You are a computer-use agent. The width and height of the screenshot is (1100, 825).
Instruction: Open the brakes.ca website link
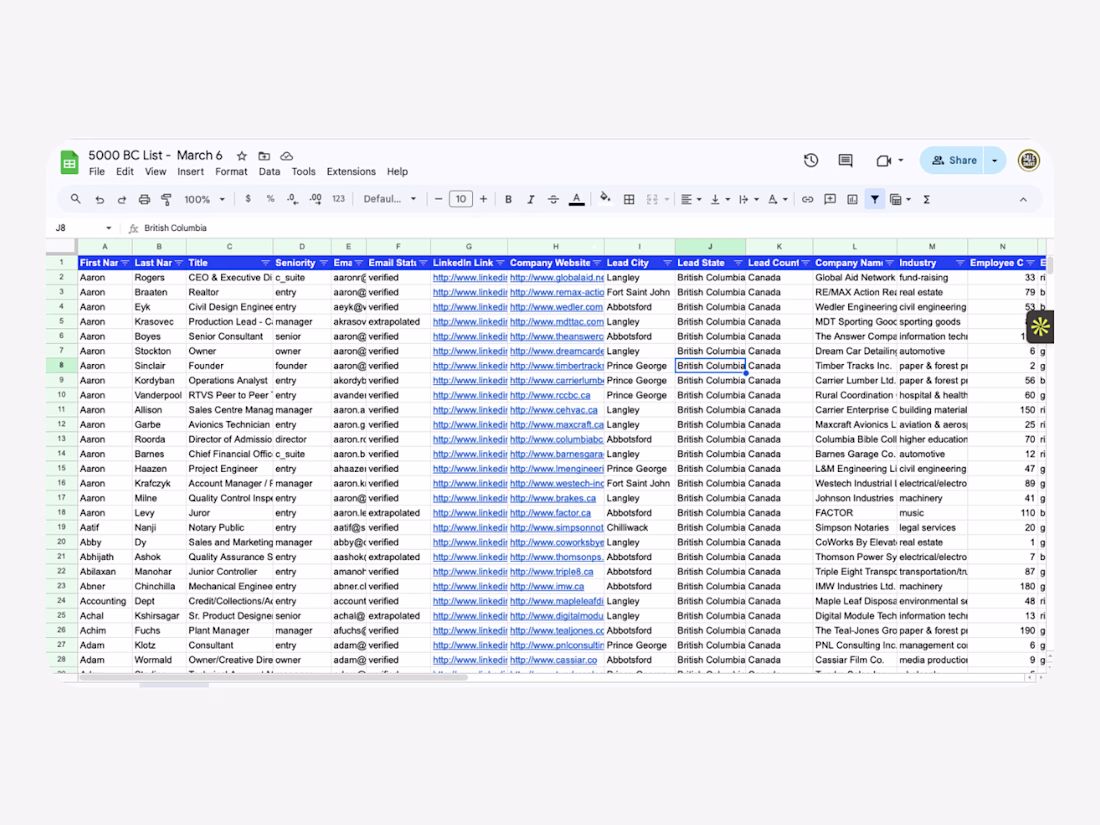pos(553,499)
